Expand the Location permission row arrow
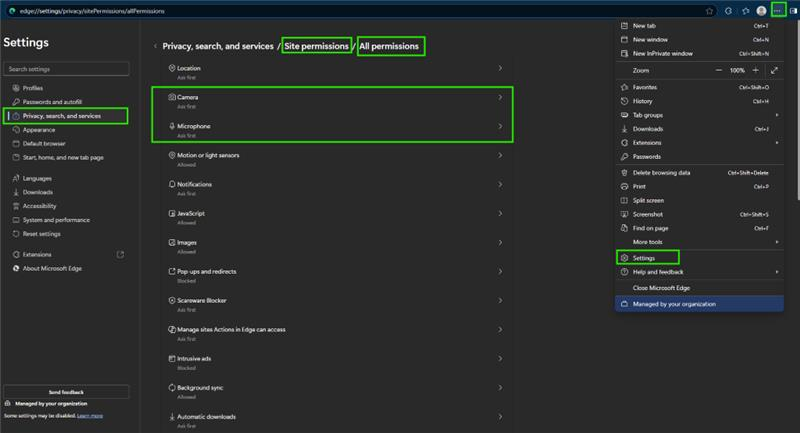Viewport: 800px width, 433px height. [x=500, y=68]
